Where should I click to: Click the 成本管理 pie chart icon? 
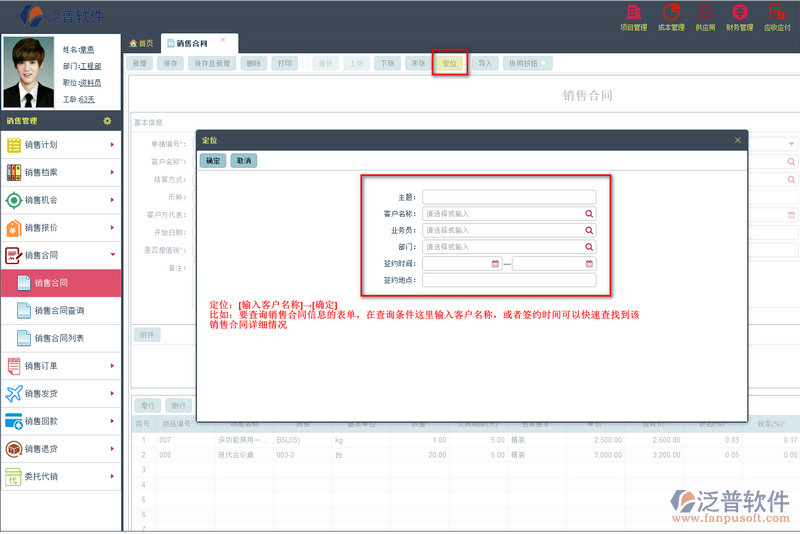pyautogui.click(x=671, y=15)
